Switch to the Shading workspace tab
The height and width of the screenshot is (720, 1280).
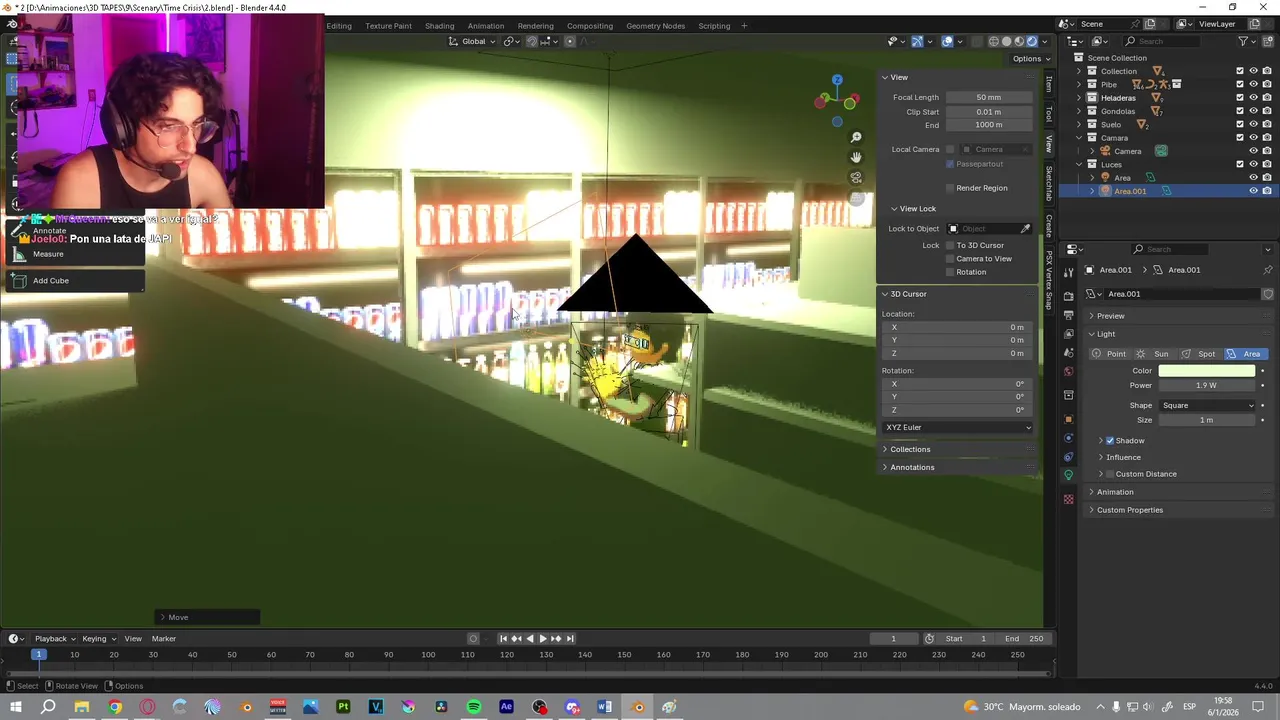pyautogui.click(x=439, y=26)
